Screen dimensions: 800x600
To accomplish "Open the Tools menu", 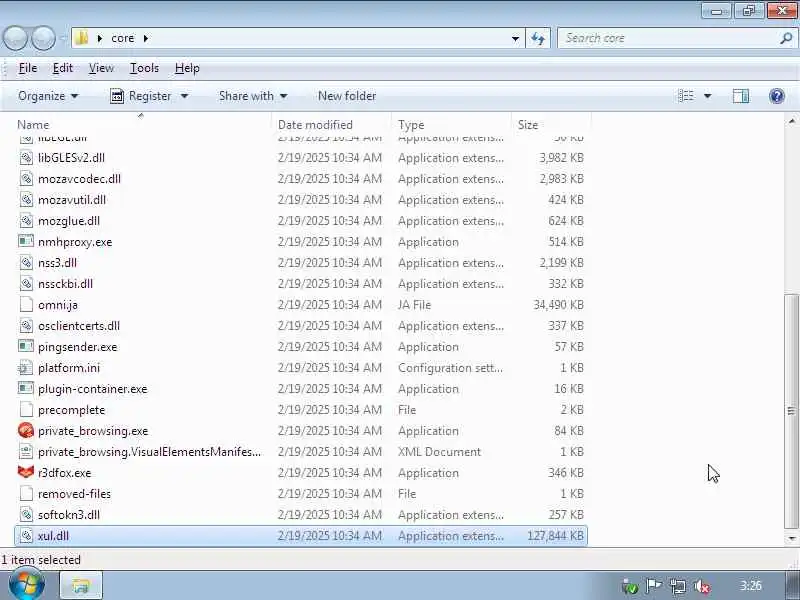I will coord(144,68).
